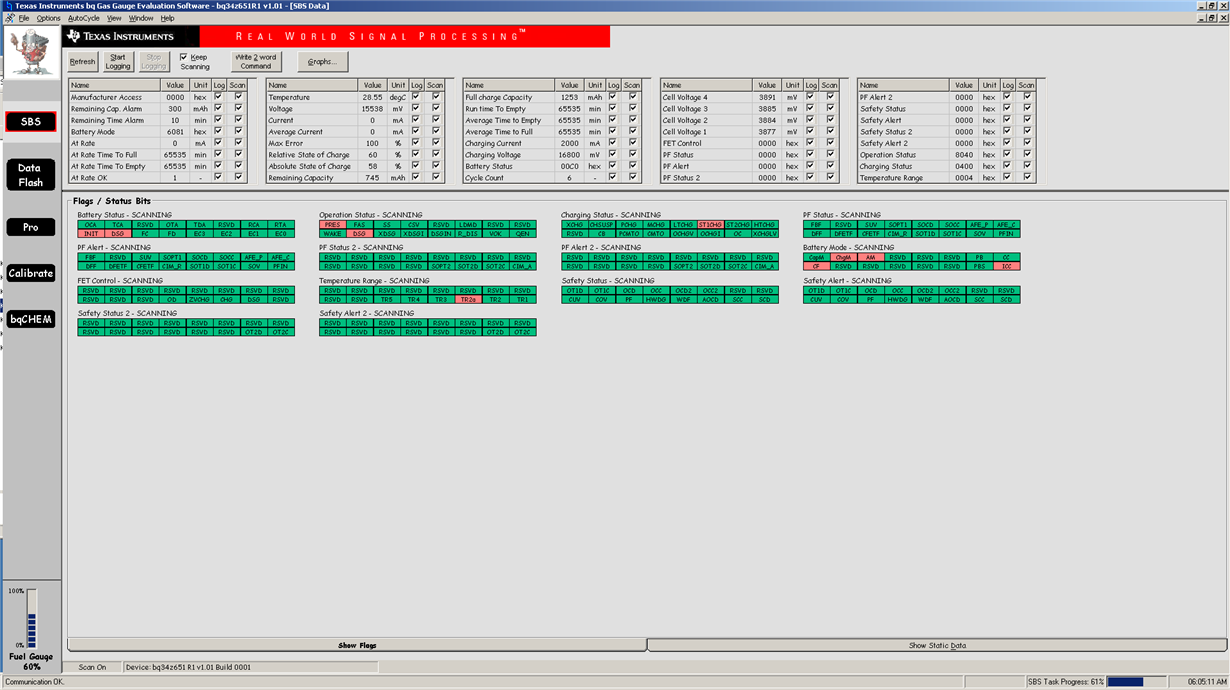Click the CapM flag in Battery Mode
1230x690 pixels.
tap(816, 258)
